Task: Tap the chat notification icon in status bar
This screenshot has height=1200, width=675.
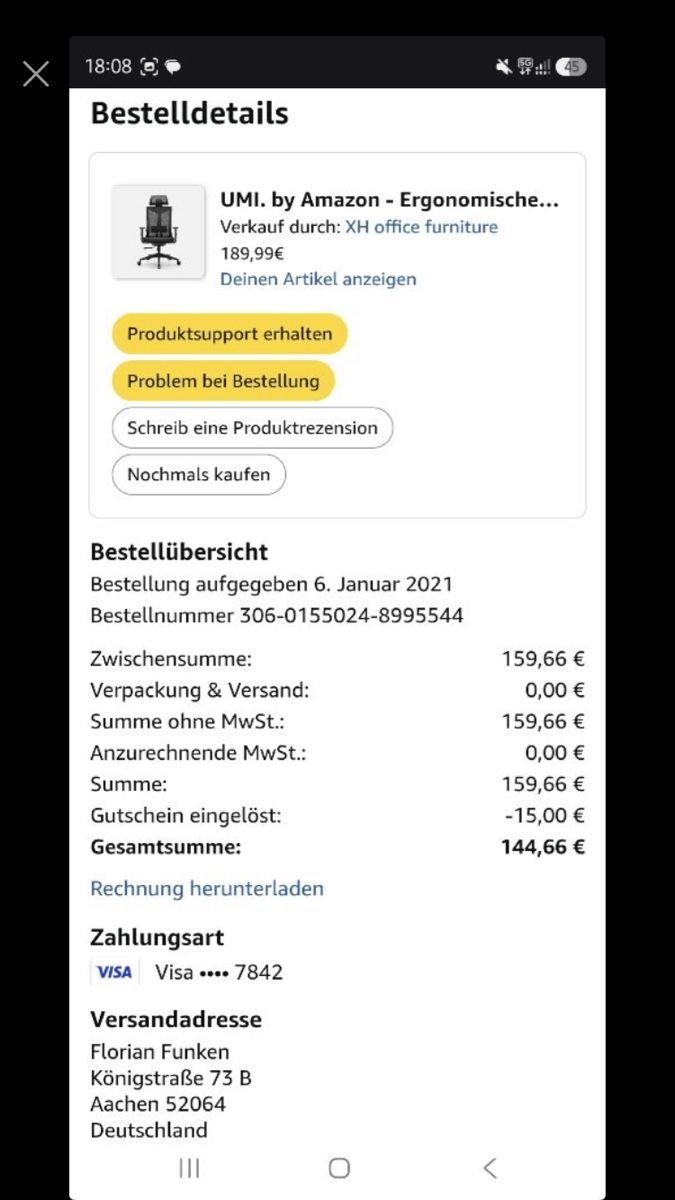Action: point(173,67)
